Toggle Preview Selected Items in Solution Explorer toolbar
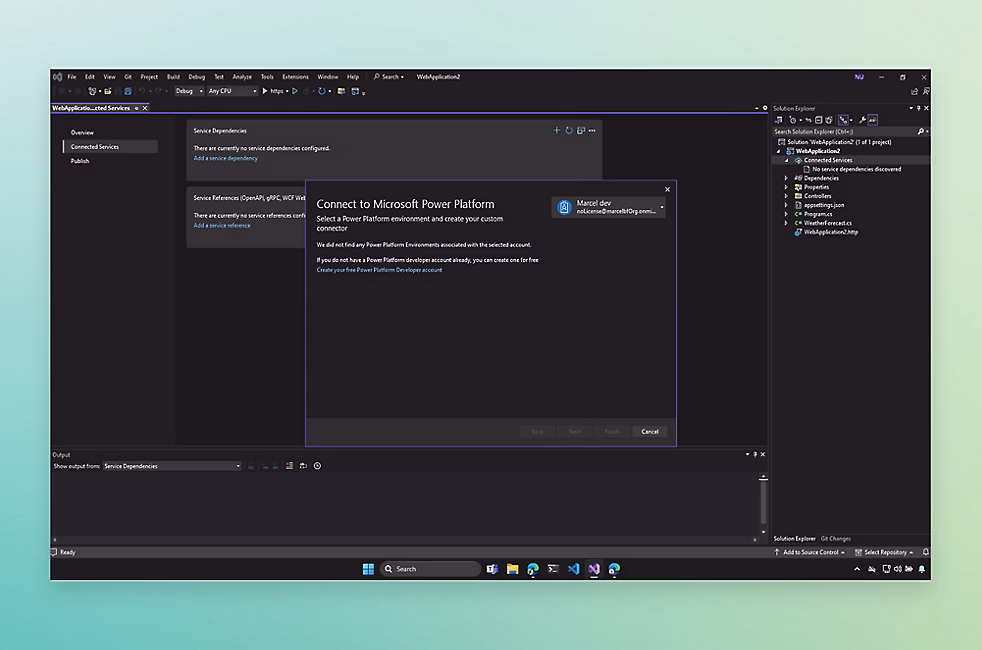The width and height of the screenshot is (982, 650). (872, 120)
